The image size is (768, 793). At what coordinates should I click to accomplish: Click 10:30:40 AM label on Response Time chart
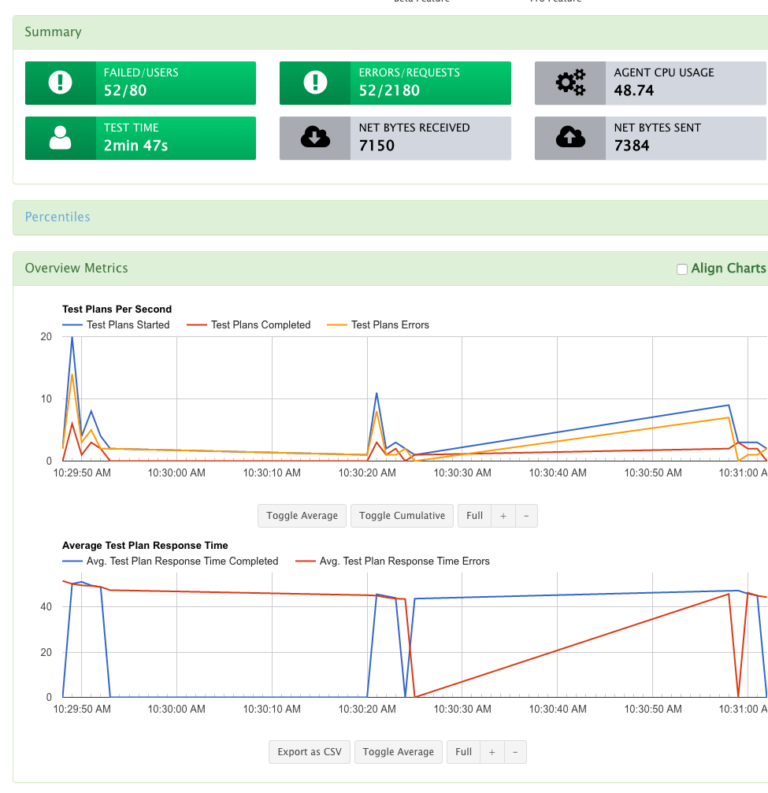point(558,709)
